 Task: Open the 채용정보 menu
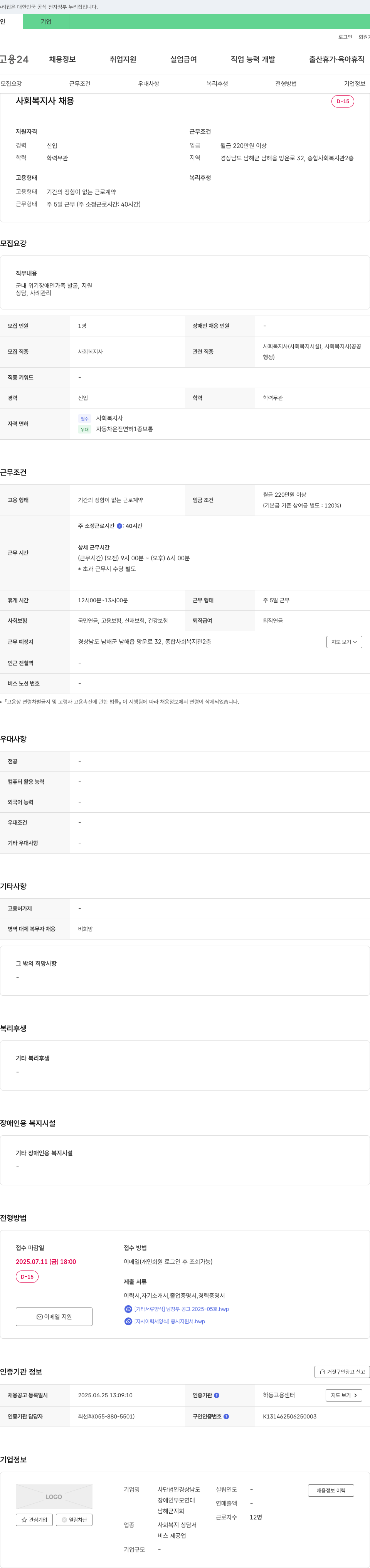pyautogui.click(x=62, y=59)
